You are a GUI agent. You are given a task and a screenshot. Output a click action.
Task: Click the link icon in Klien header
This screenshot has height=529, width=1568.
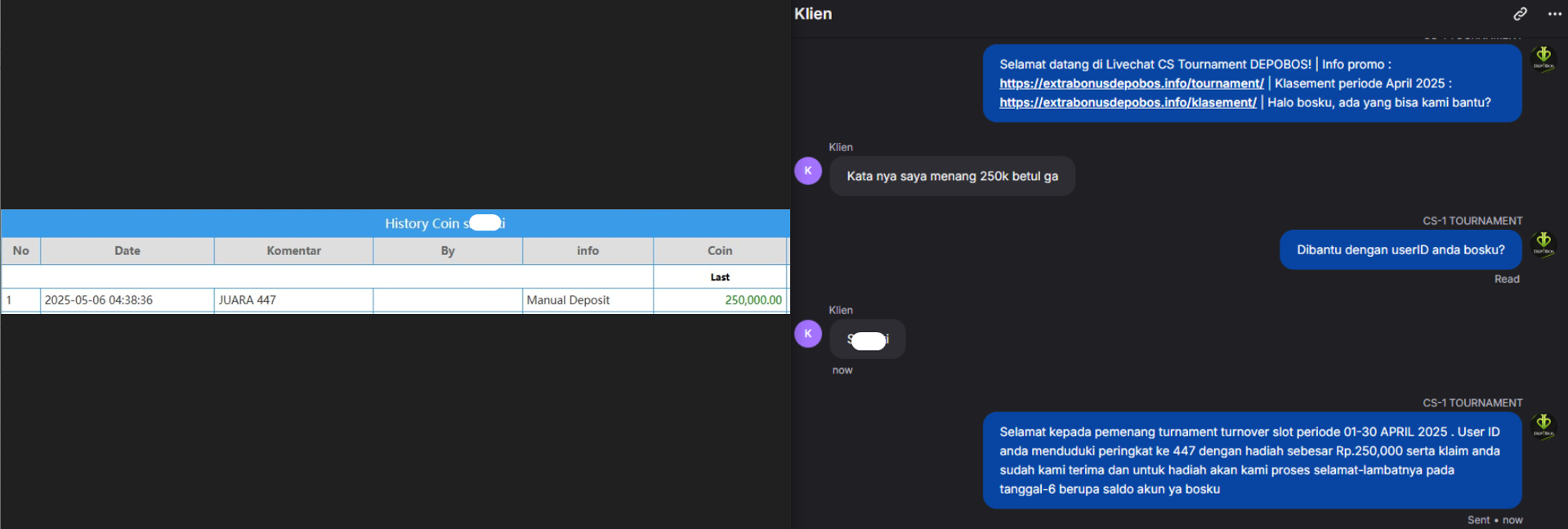click(1520, 14)
